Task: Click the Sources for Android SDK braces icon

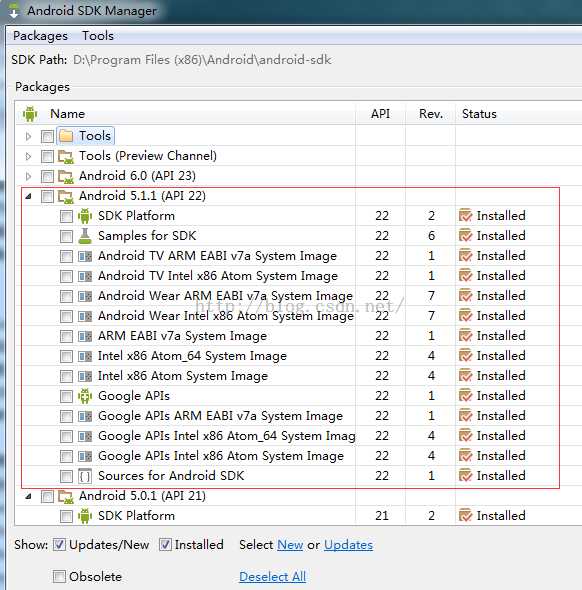Action: pos(85,476)
